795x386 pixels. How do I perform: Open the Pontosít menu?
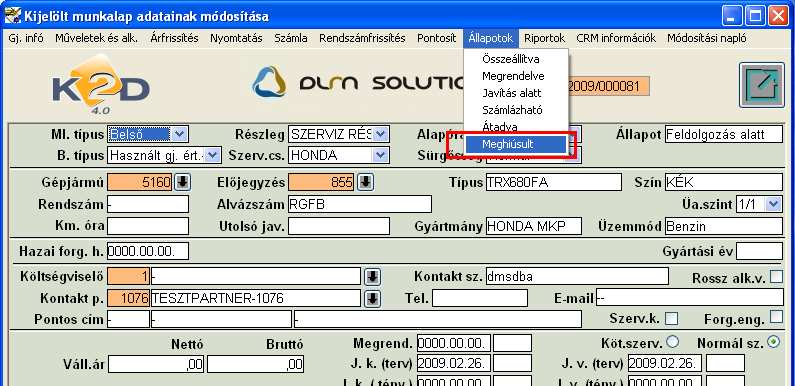[437, 38]
